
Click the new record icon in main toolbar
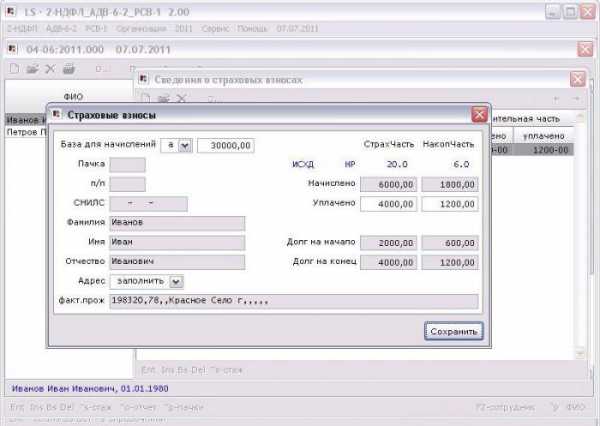pyautogui.click(x=16, y=70)
